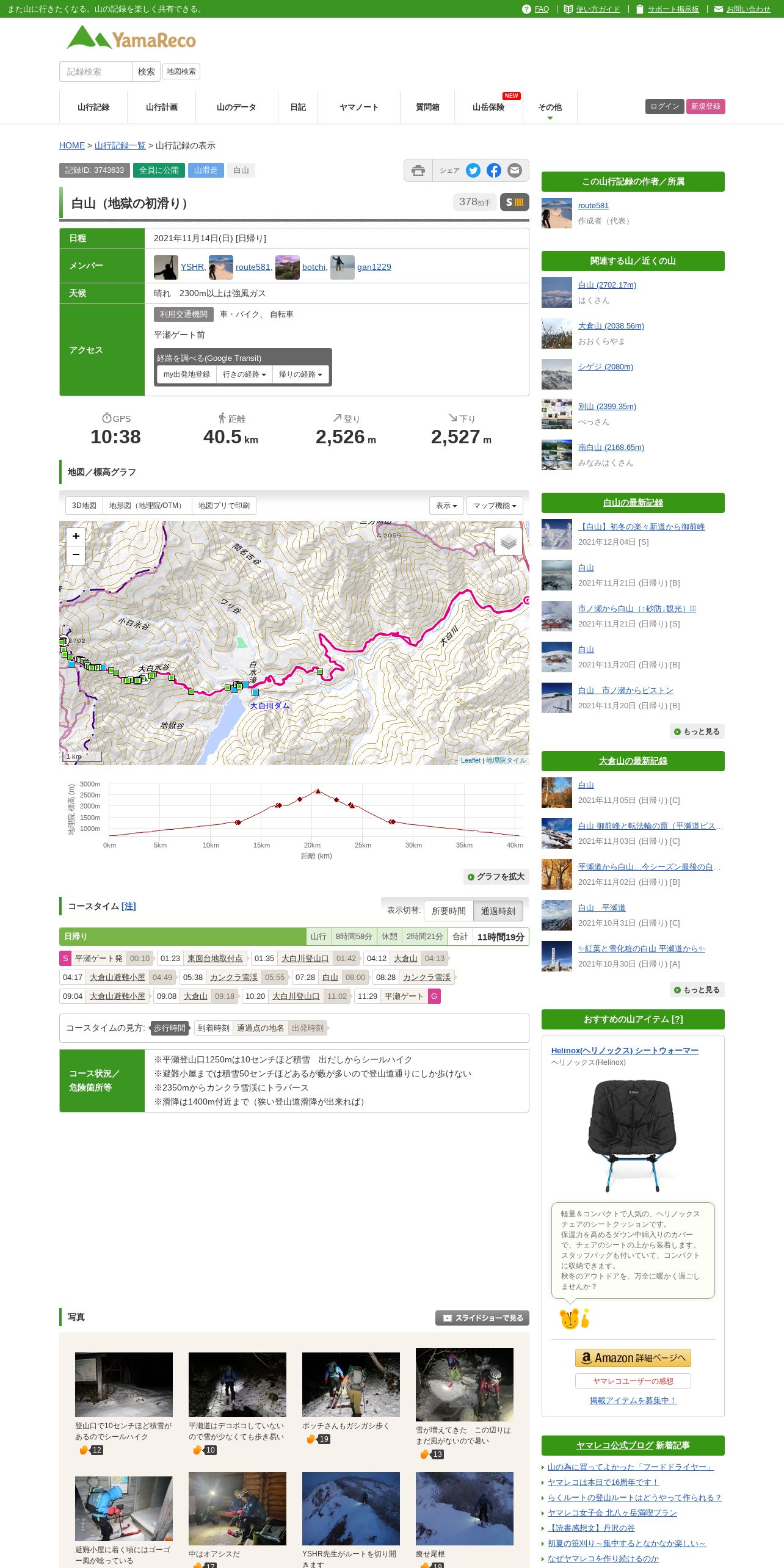Focus the 記録検索 search field
784x1568 pixels.
click(96, 71)
